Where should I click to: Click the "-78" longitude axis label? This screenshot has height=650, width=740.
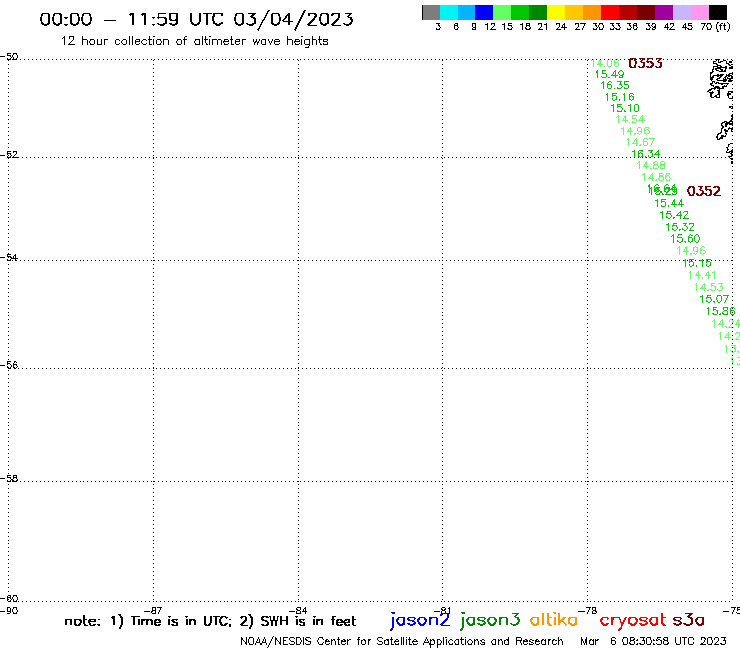(588, 610)
